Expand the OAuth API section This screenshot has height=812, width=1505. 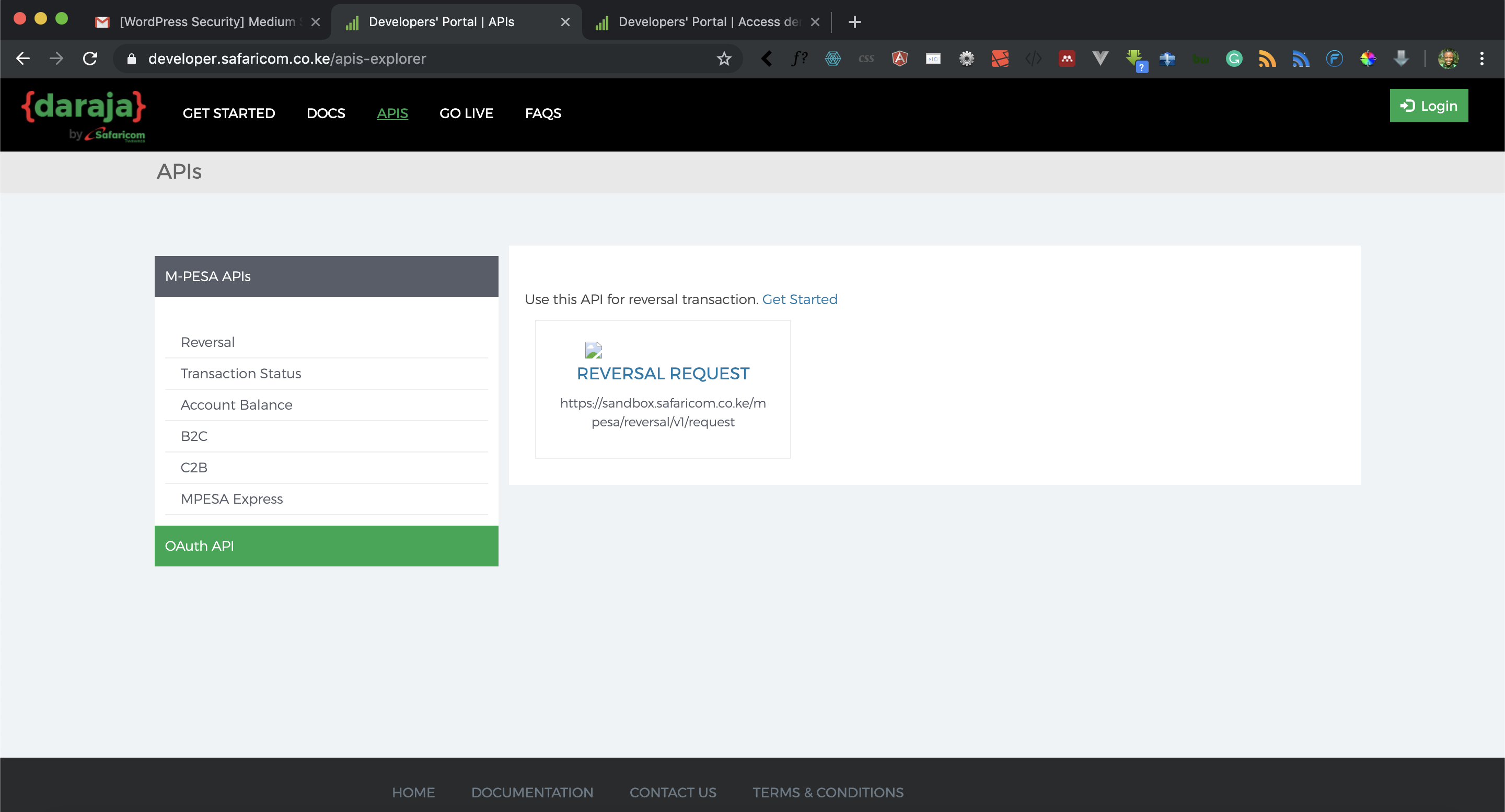(x=326, y=546)
